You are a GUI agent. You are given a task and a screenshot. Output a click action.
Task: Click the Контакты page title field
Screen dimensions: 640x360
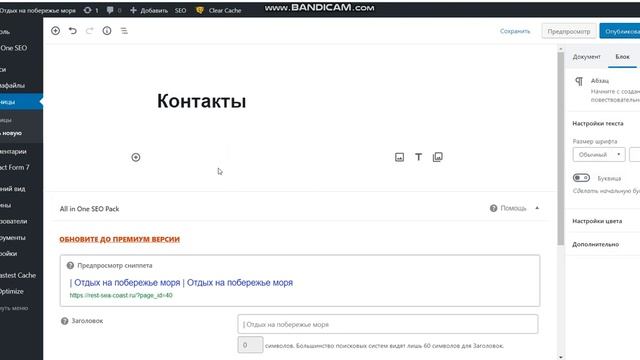tap(202, 101)
